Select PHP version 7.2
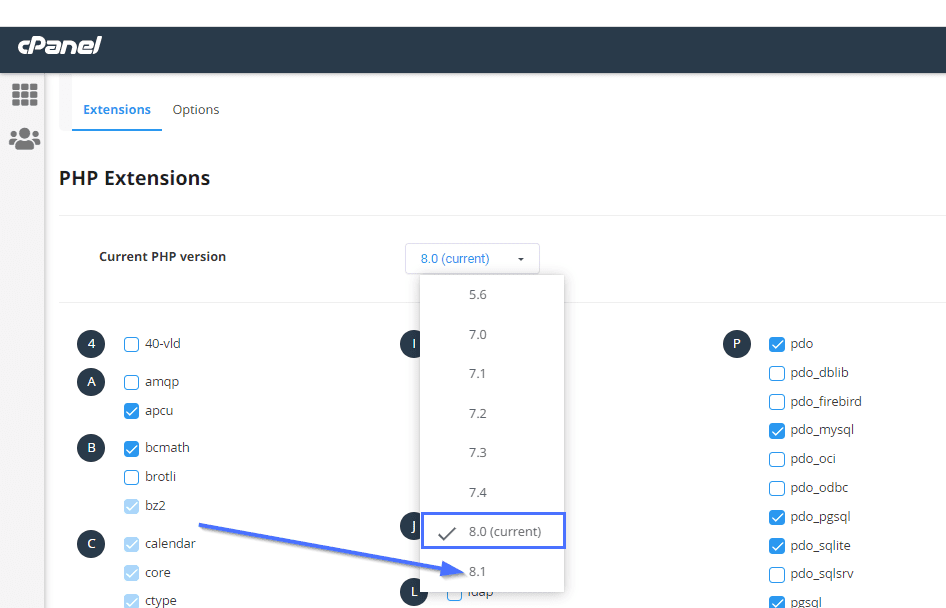 [x=492, y=414]
